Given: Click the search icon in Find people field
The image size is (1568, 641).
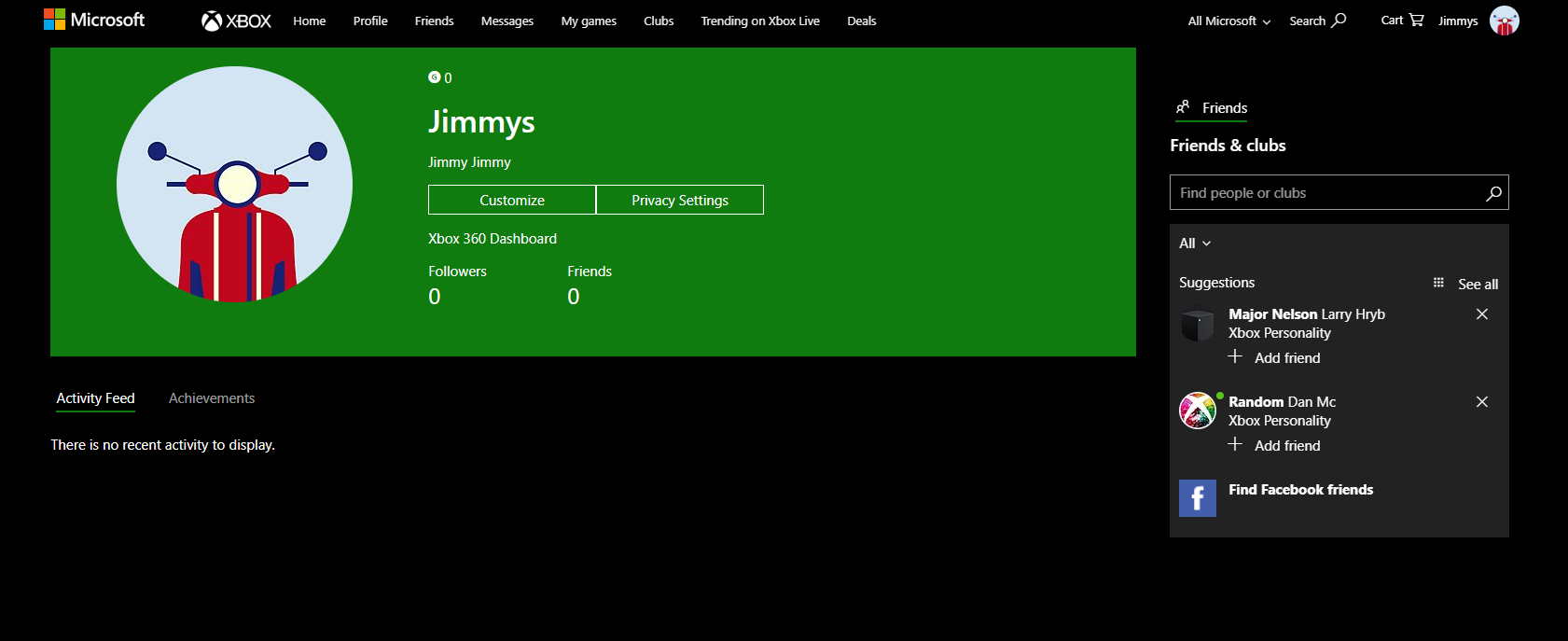Looking at the screenshot, I should 1493,193.
